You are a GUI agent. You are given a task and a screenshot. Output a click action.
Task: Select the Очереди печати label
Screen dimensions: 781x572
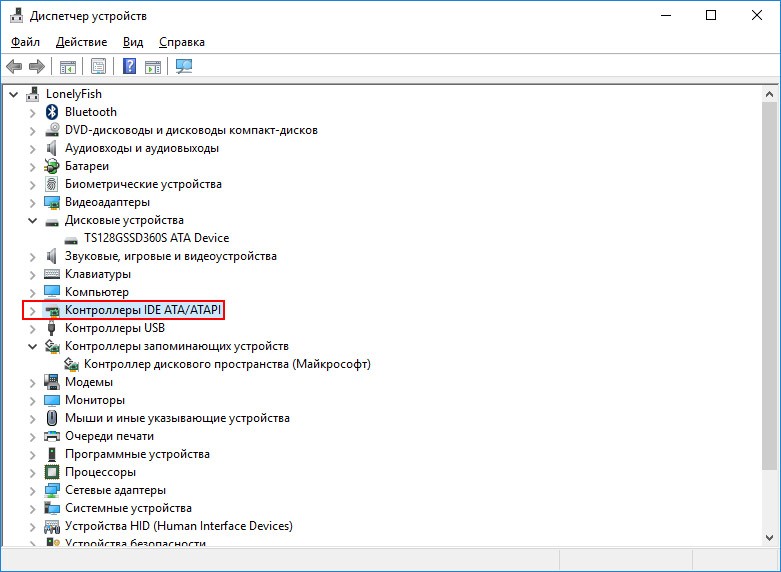(110, 436)
